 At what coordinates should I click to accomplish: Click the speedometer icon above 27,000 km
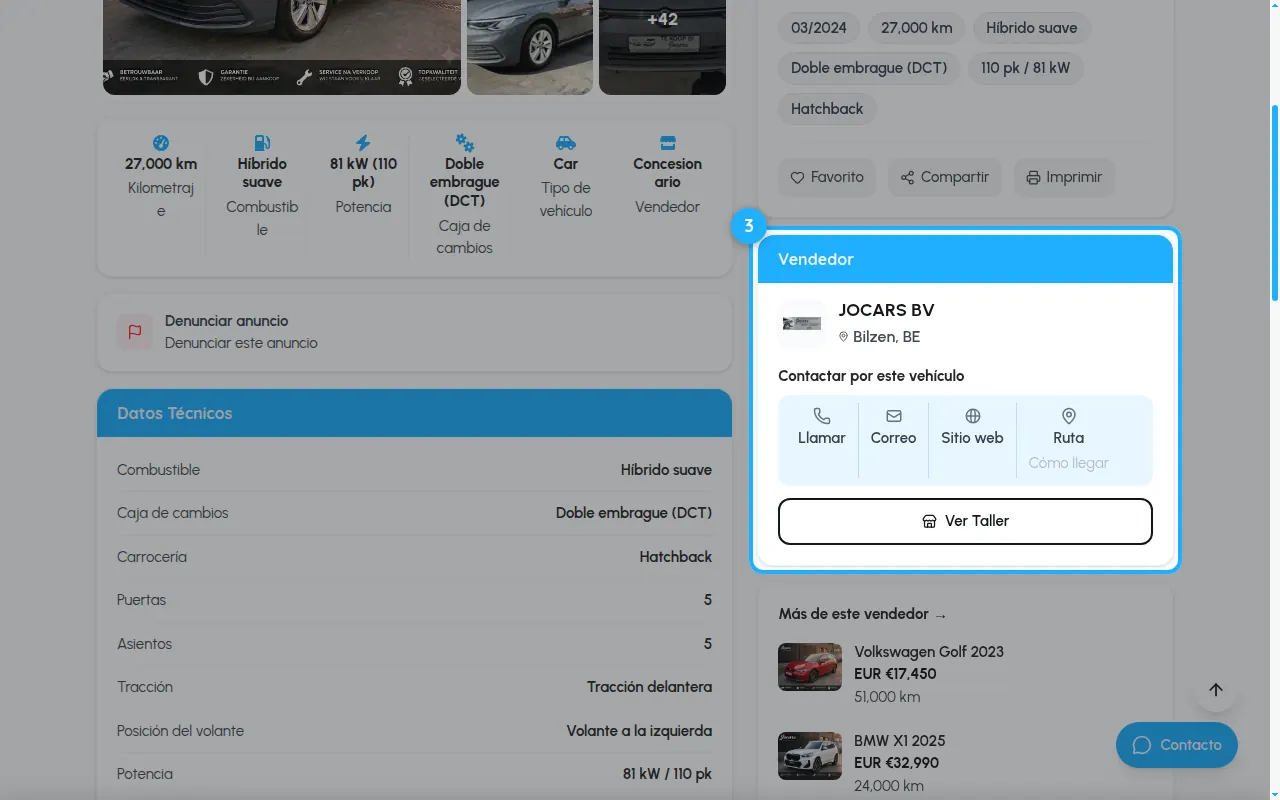tap(161, 143)
